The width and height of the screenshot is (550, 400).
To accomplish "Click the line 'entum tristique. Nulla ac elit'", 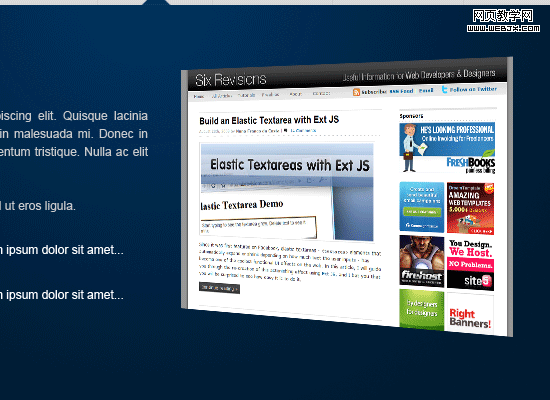I will (74, 152).
